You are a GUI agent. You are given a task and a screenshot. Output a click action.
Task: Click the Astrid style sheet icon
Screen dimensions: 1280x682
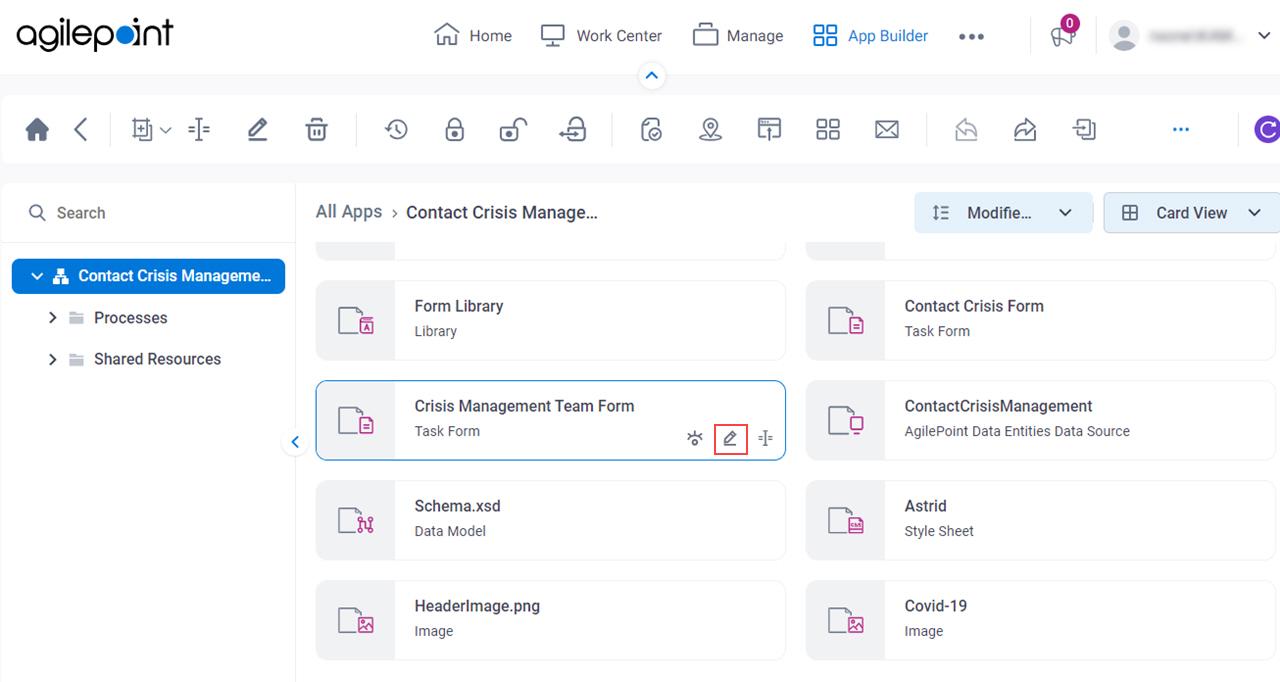tap(845, 520)
